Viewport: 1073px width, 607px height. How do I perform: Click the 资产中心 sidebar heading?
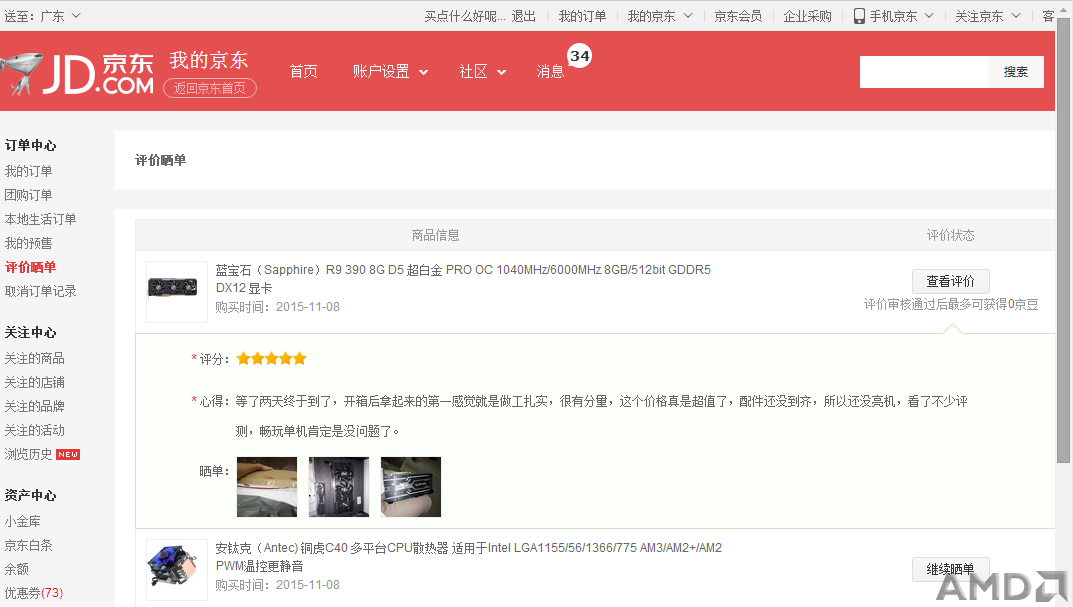tap(30, 495)
